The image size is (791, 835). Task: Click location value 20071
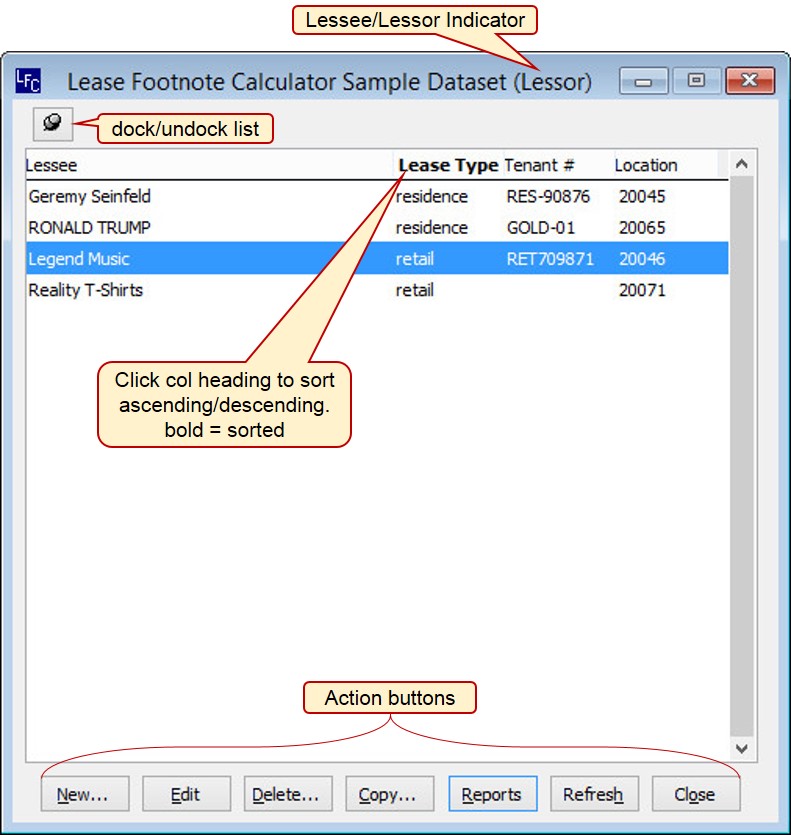642,290
